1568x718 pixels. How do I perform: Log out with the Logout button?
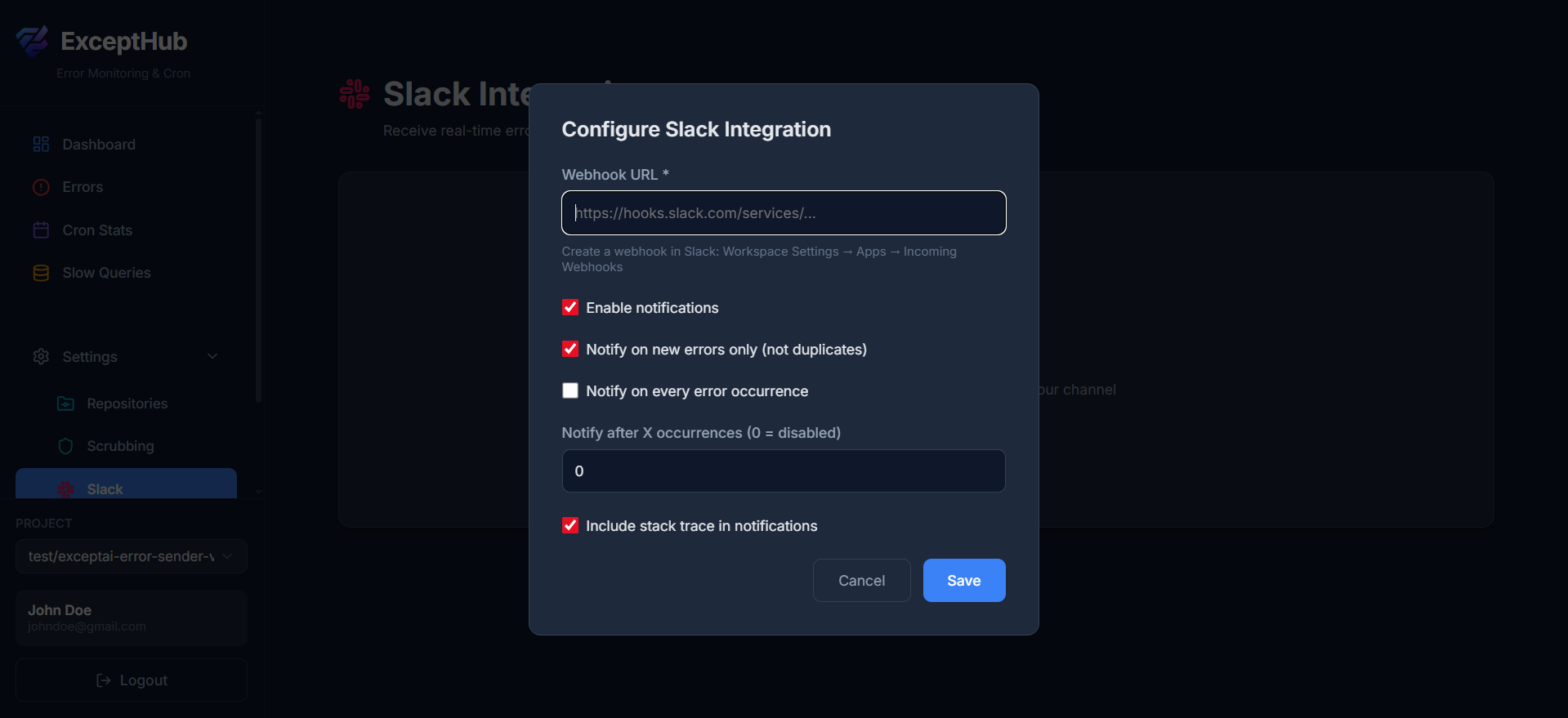132,680
